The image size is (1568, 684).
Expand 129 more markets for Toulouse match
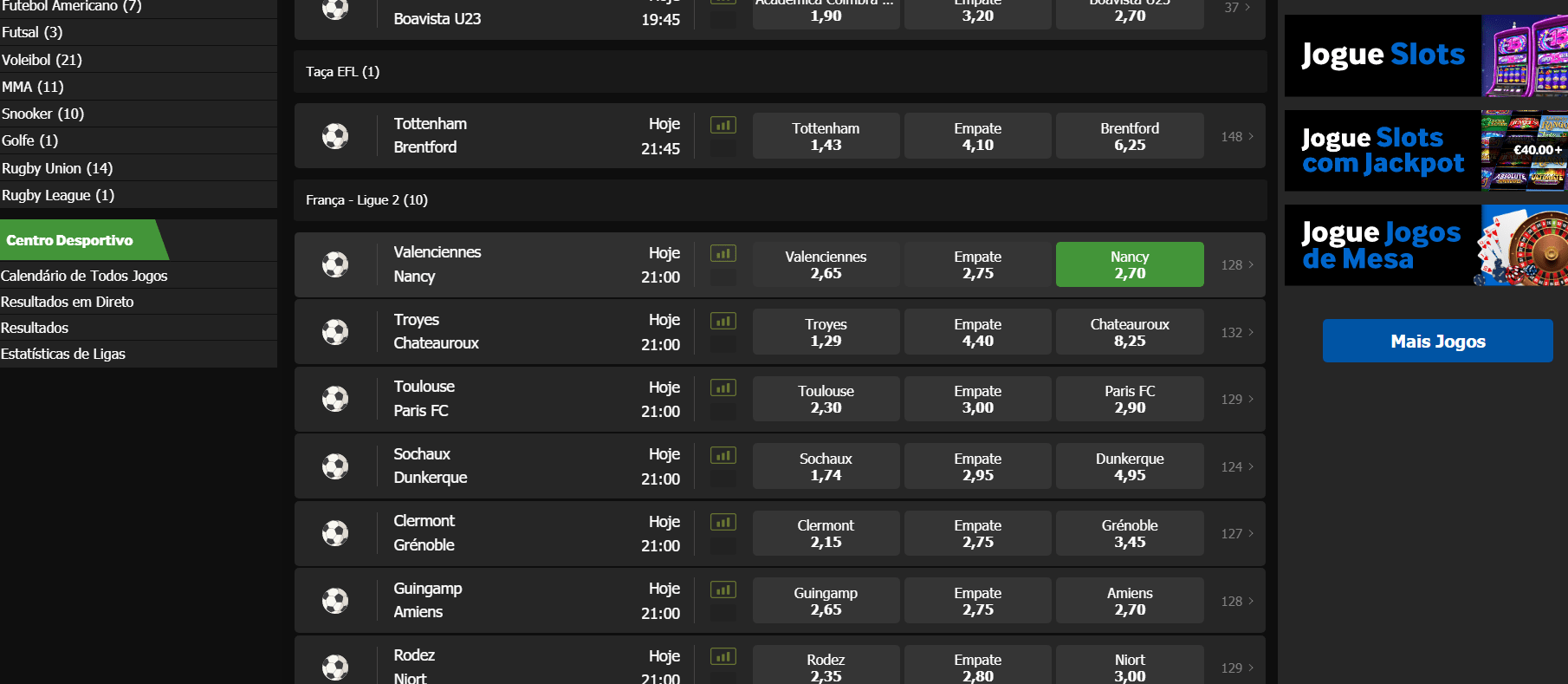[1237, 399]
